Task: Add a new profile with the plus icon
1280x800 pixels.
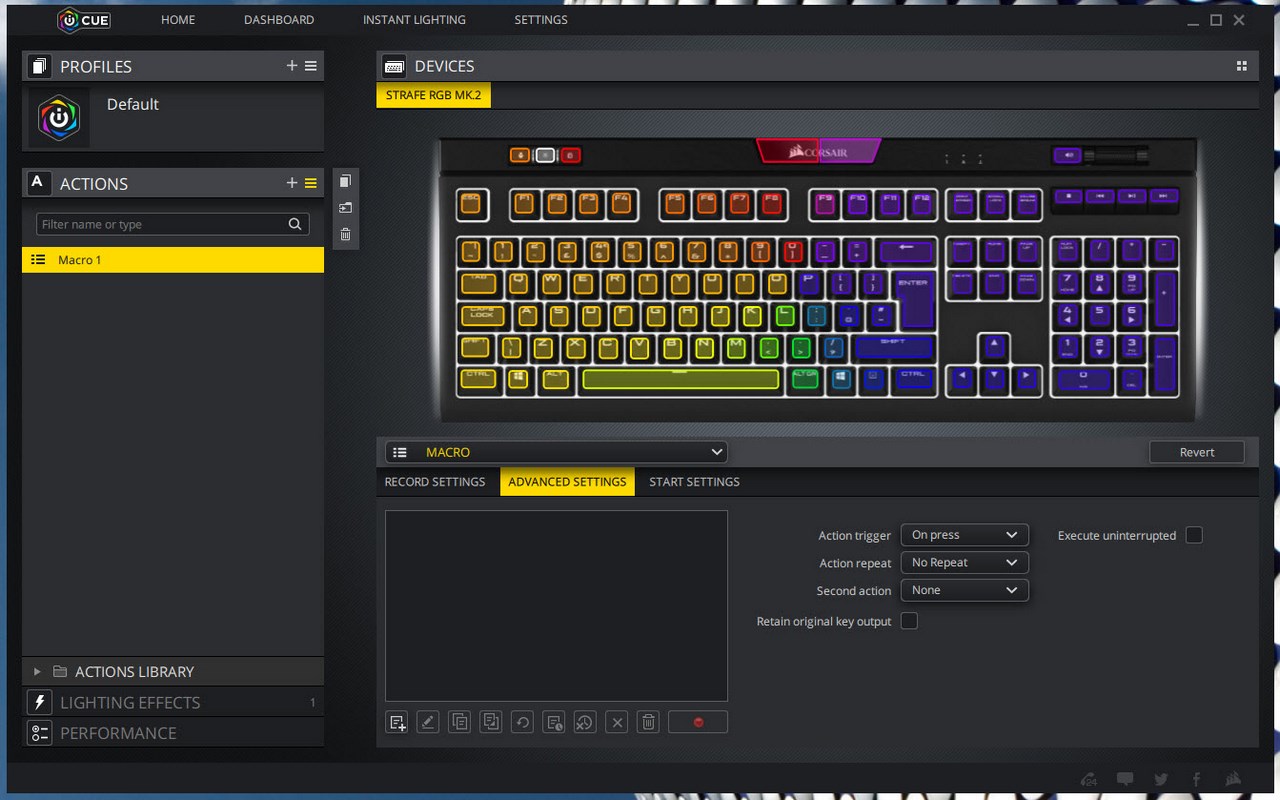Action: (x=292, y=66)
